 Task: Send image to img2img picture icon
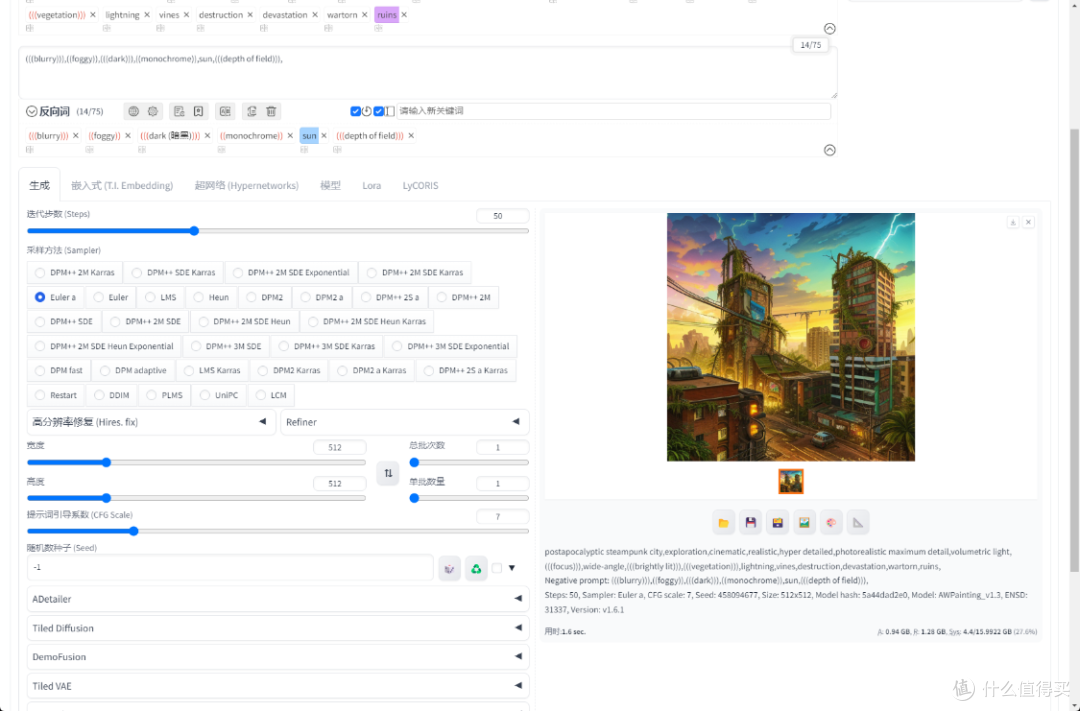click(804, 523)
